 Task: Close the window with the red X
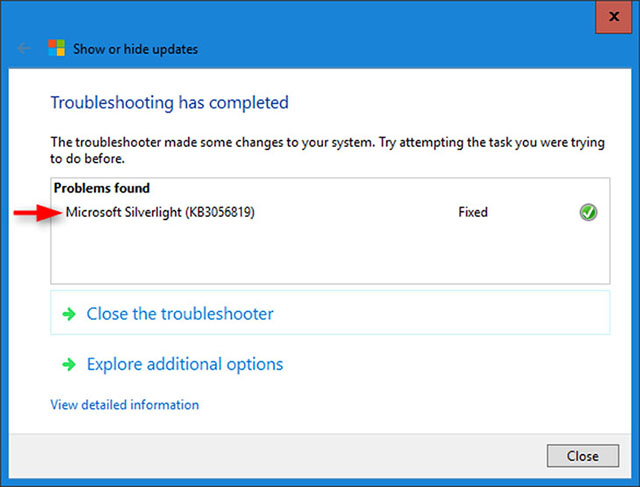point(613,17)
